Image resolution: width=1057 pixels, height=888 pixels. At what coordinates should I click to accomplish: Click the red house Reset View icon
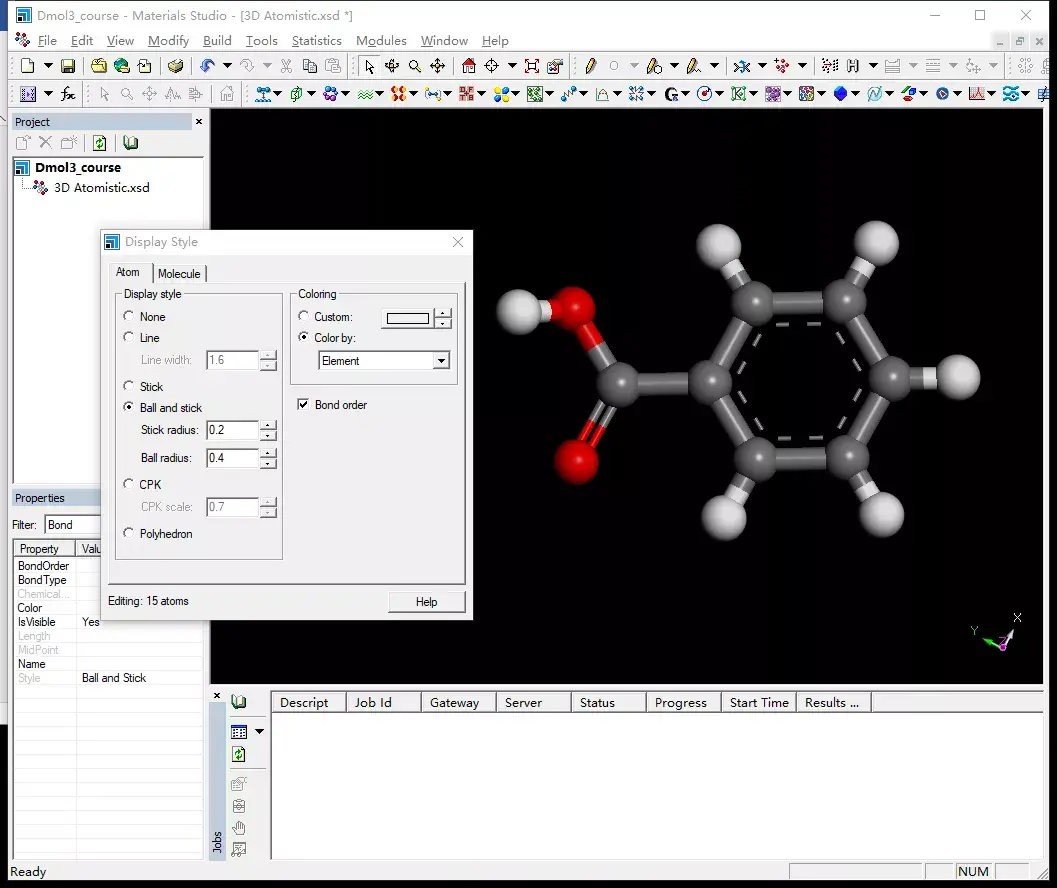(469, 66)
